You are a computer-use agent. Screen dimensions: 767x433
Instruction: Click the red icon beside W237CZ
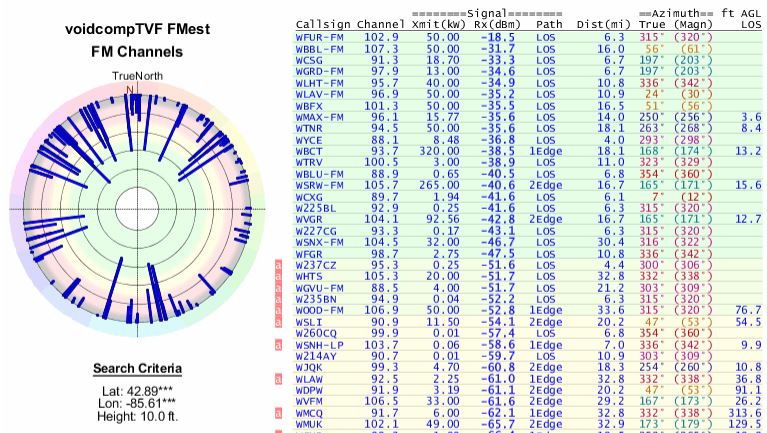[x=280, y=265]
